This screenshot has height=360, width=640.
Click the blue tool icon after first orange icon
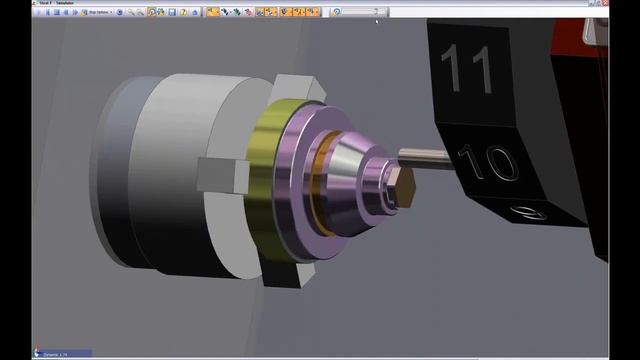pyautogui.click(x=225, y=12)
